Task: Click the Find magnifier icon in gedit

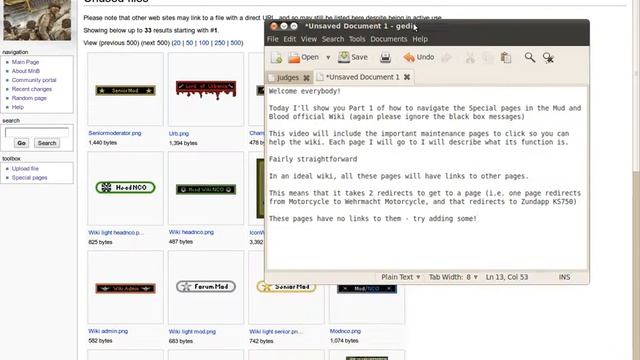Action: (x=530, y=58)
